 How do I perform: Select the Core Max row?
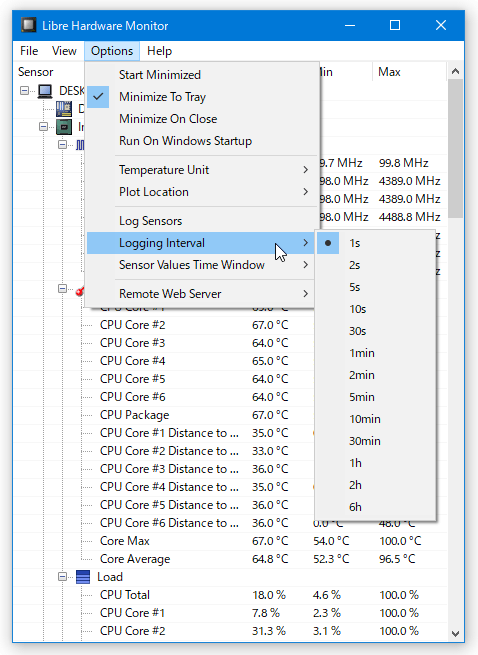coord(231,541)
